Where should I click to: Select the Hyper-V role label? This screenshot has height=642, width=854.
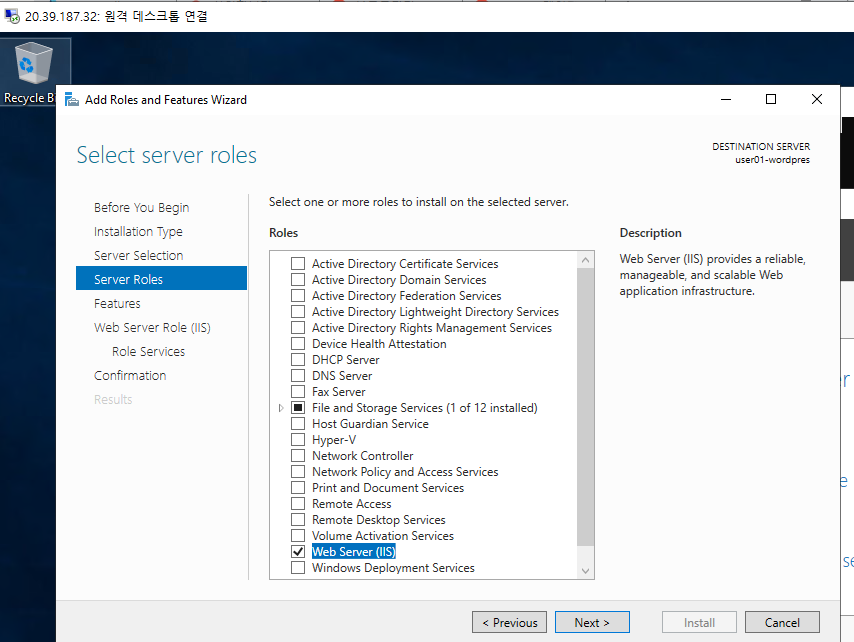pos(334,439)
